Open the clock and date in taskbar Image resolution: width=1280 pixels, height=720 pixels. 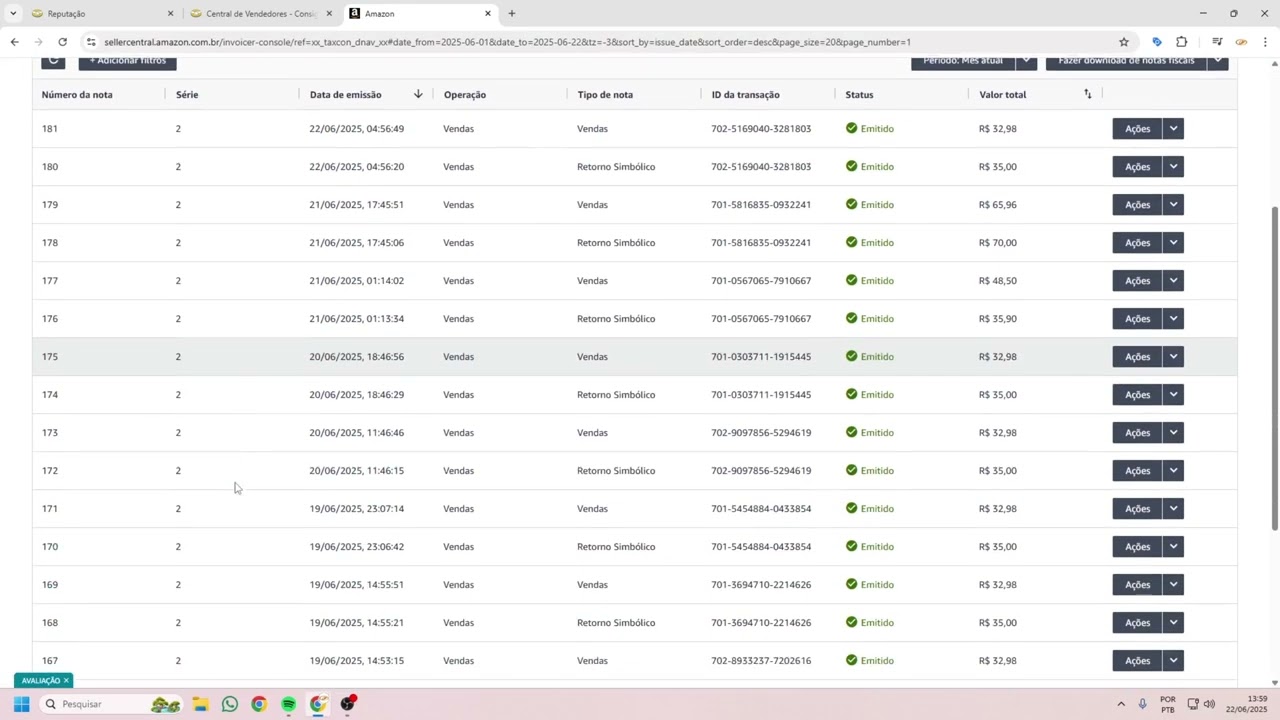click(1247, 704)
